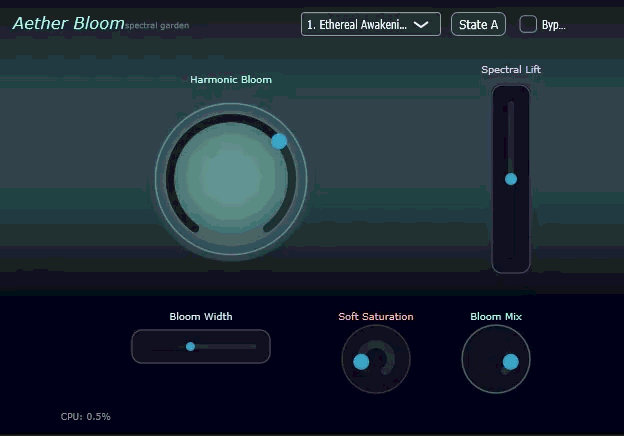Click the spectral garden subtitle
The height and width of the screenshot is (436, 624).
point(157,26)
